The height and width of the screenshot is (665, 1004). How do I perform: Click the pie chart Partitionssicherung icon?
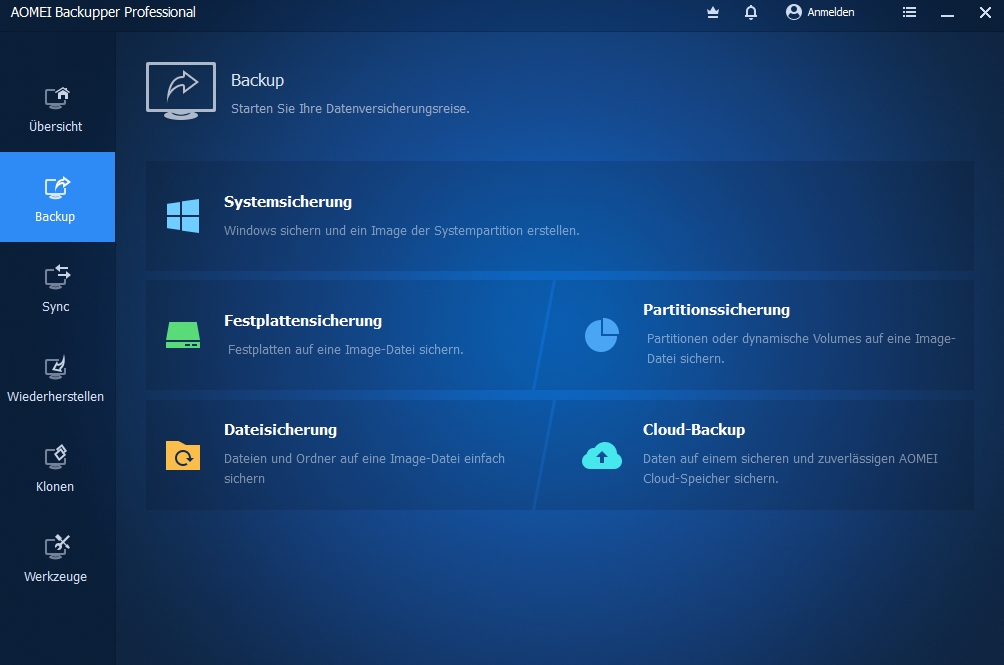tap(602, 335)
